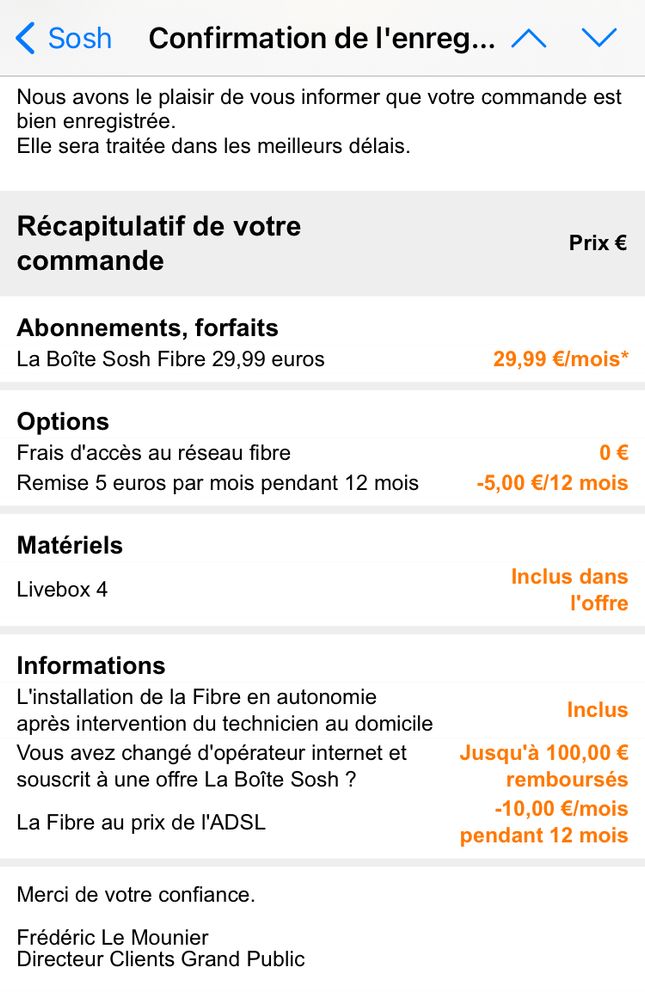
Task: Tap the email subject title
Action: [x=321, y=39]
